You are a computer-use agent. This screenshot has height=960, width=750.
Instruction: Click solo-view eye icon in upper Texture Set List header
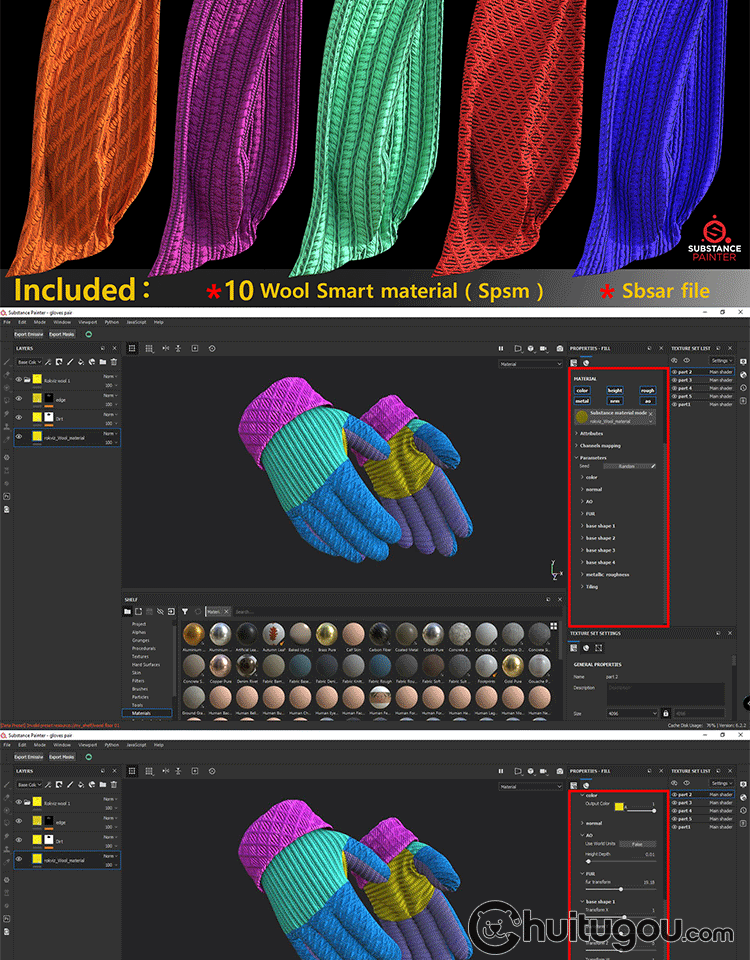pyautogui.click(x=686, y=361)
